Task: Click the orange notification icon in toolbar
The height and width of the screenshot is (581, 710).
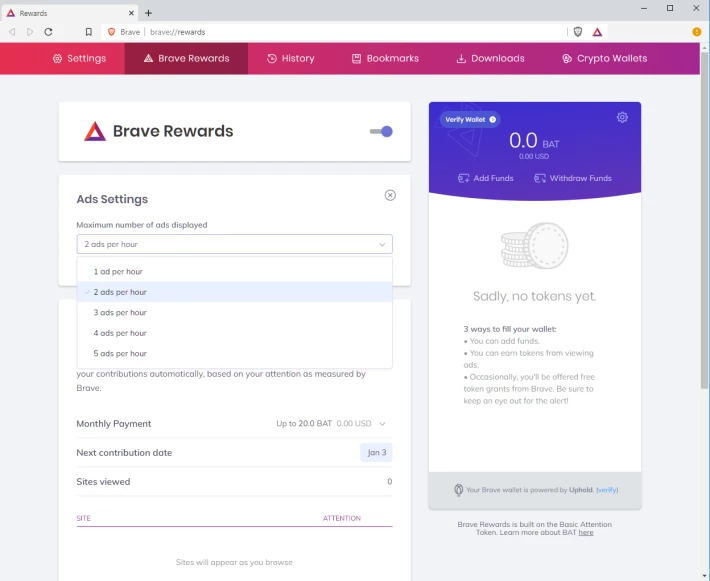Action: coord(696,32)
